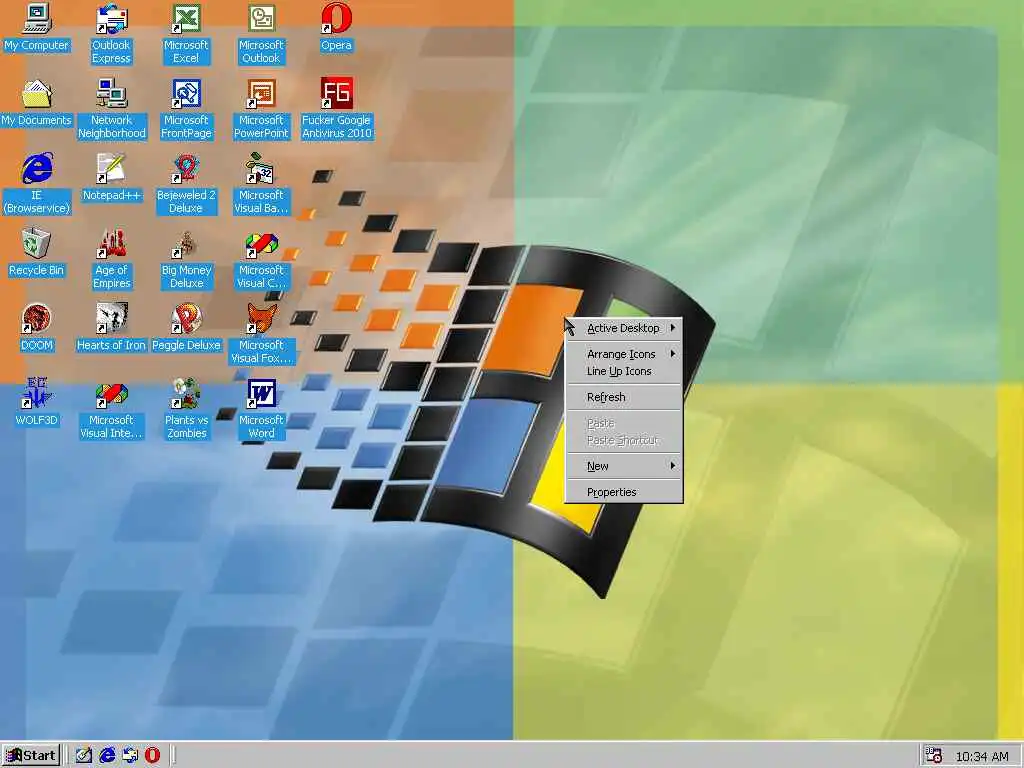Launch Opera from Quick Launch bar

[x=153, y=756]
